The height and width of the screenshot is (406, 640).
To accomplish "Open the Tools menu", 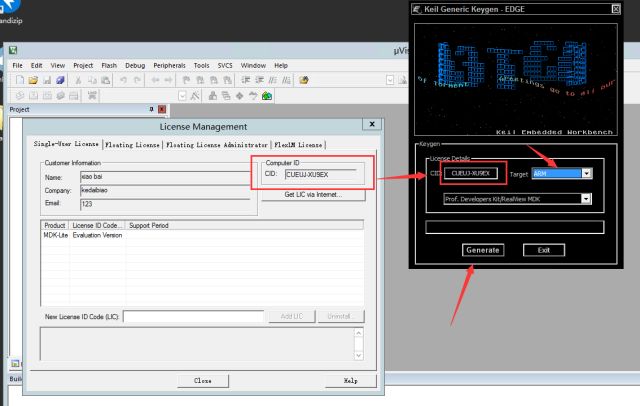I will click(x=201, y=65).
